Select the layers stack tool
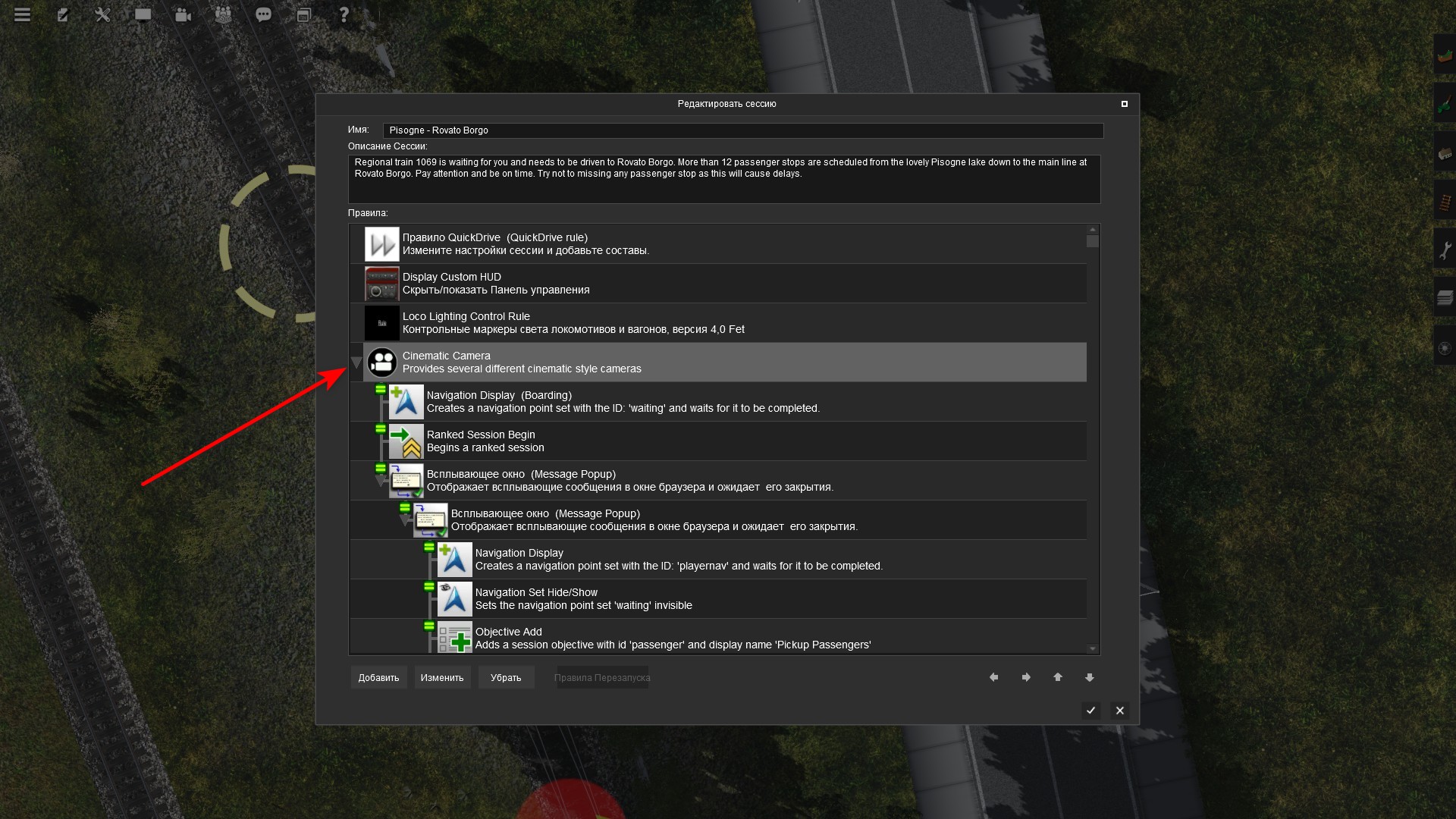 point(1445,298)
